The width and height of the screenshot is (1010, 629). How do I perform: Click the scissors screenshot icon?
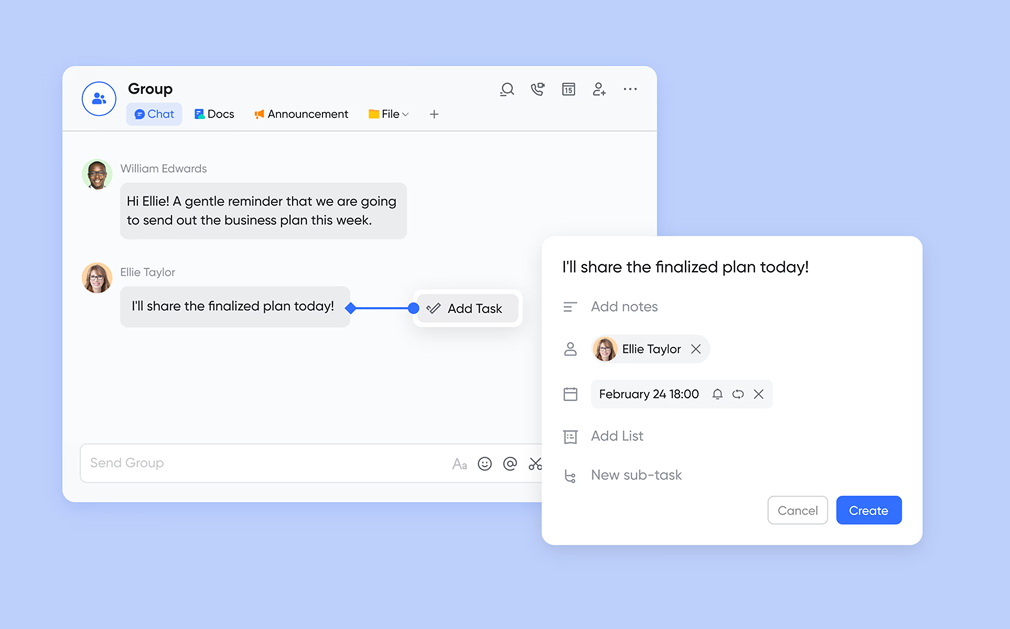[x=535, y=464]
